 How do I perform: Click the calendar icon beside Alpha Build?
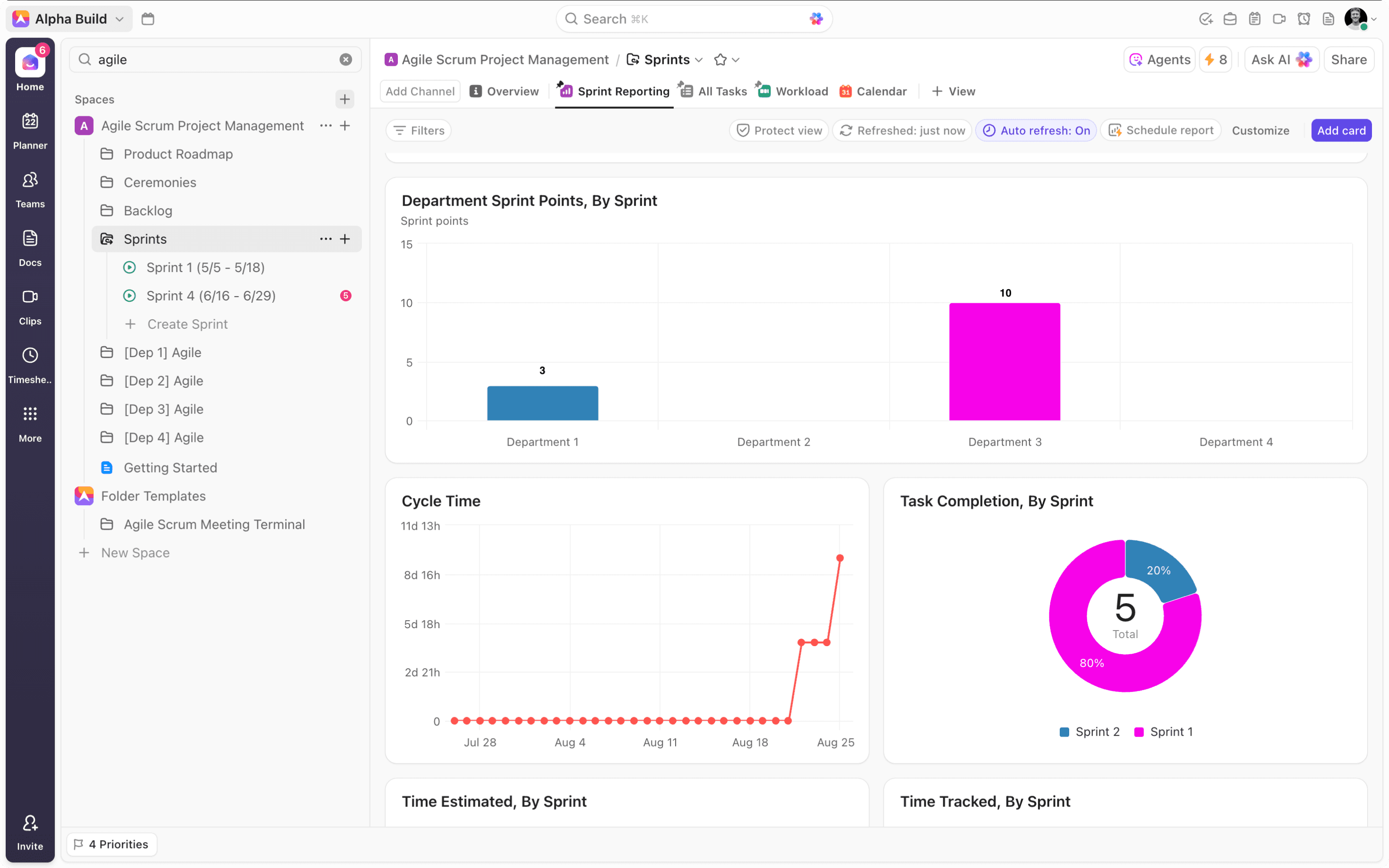point(148,19)
